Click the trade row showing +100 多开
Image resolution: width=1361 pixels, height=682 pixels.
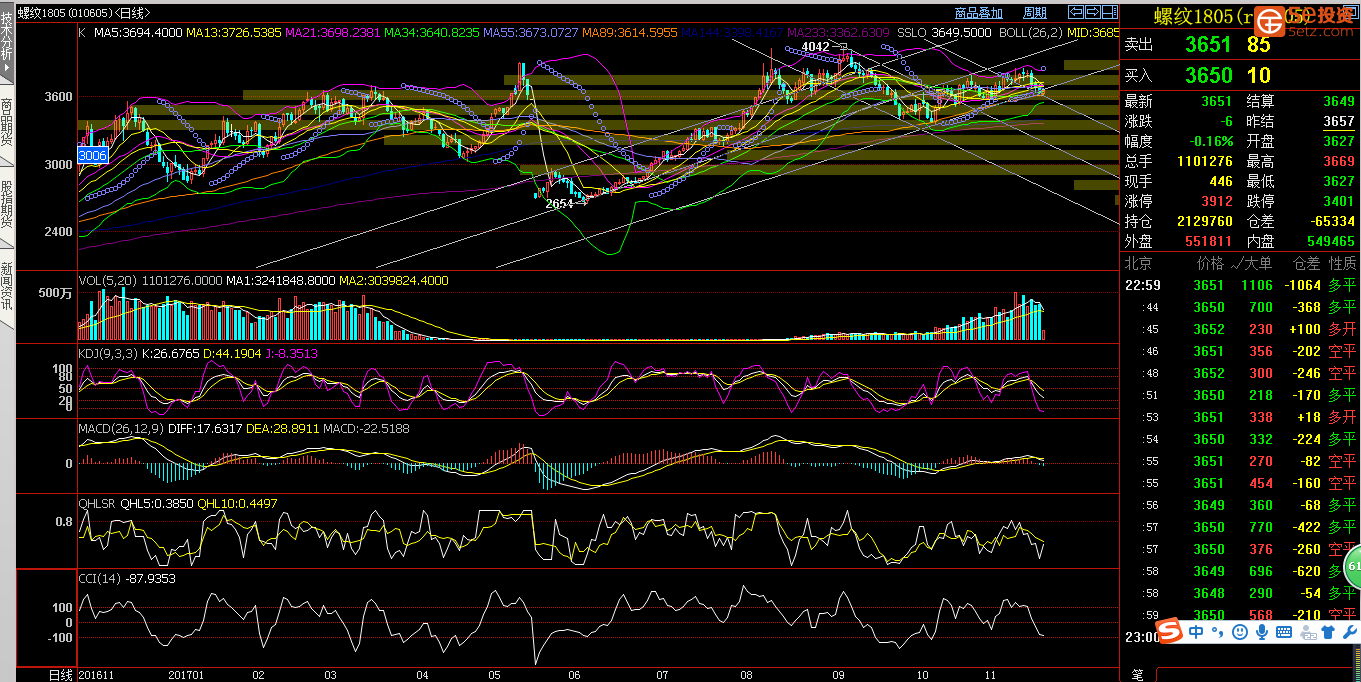[x=1240, y=329]
